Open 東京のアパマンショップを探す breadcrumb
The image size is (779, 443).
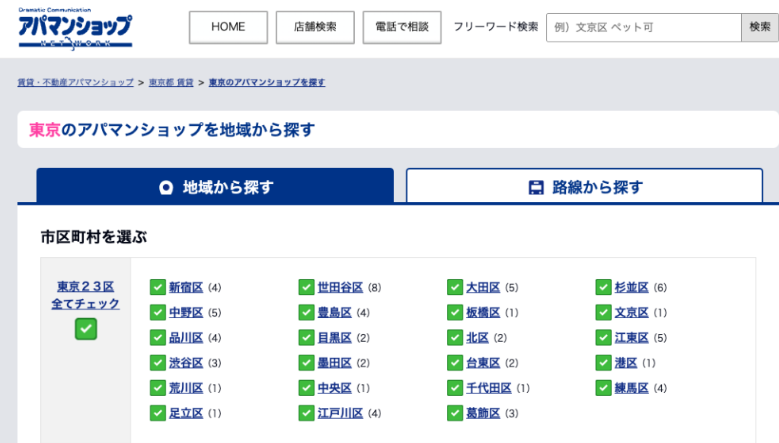267,82
